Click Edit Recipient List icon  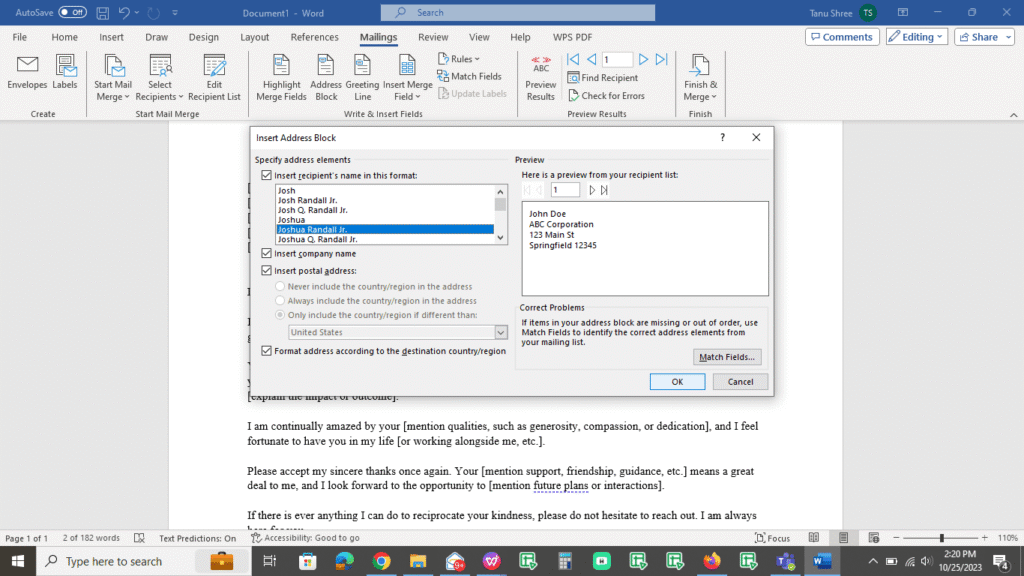(x=214, y=77)
